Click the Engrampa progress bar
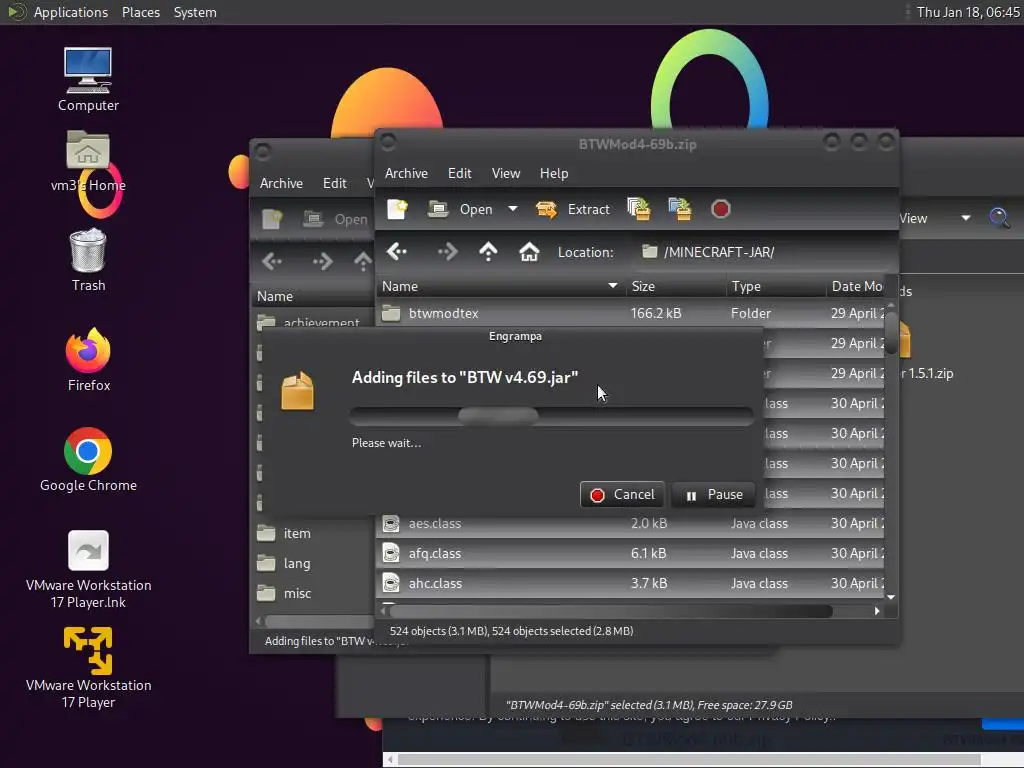This screenshot has height=768, width=1024. click(552, 415)
